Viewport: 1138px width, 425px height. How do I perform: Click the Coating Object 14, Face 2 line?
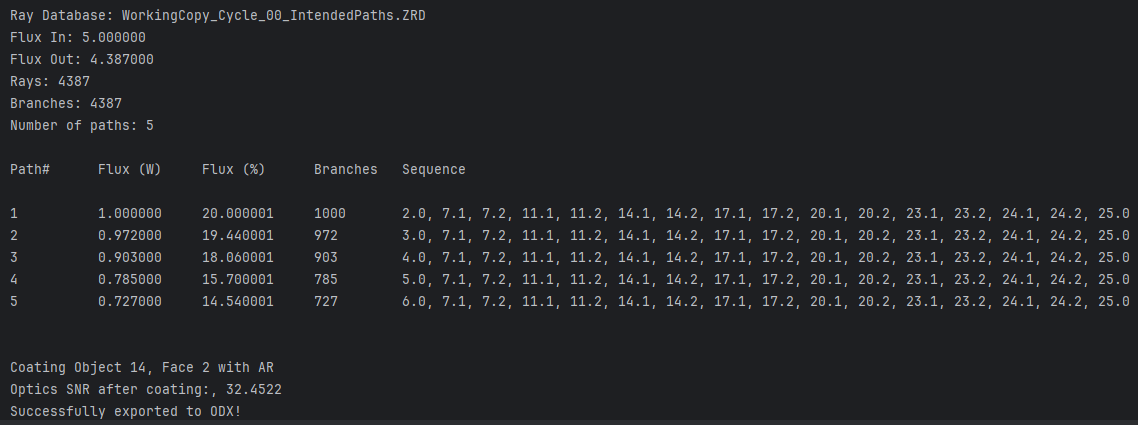pos(142,368)
